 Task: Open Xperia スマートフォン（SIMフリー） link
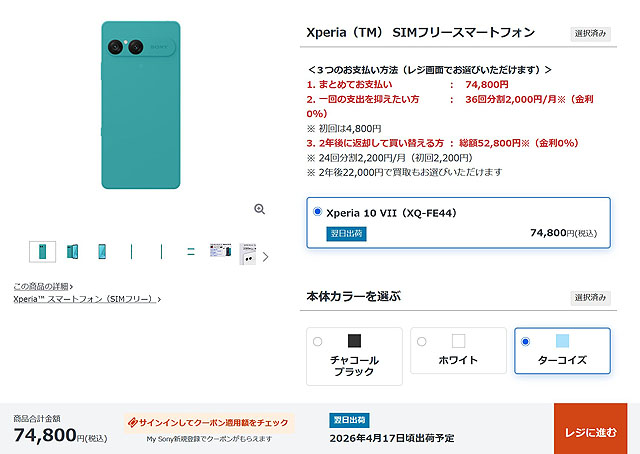point(86,299)
